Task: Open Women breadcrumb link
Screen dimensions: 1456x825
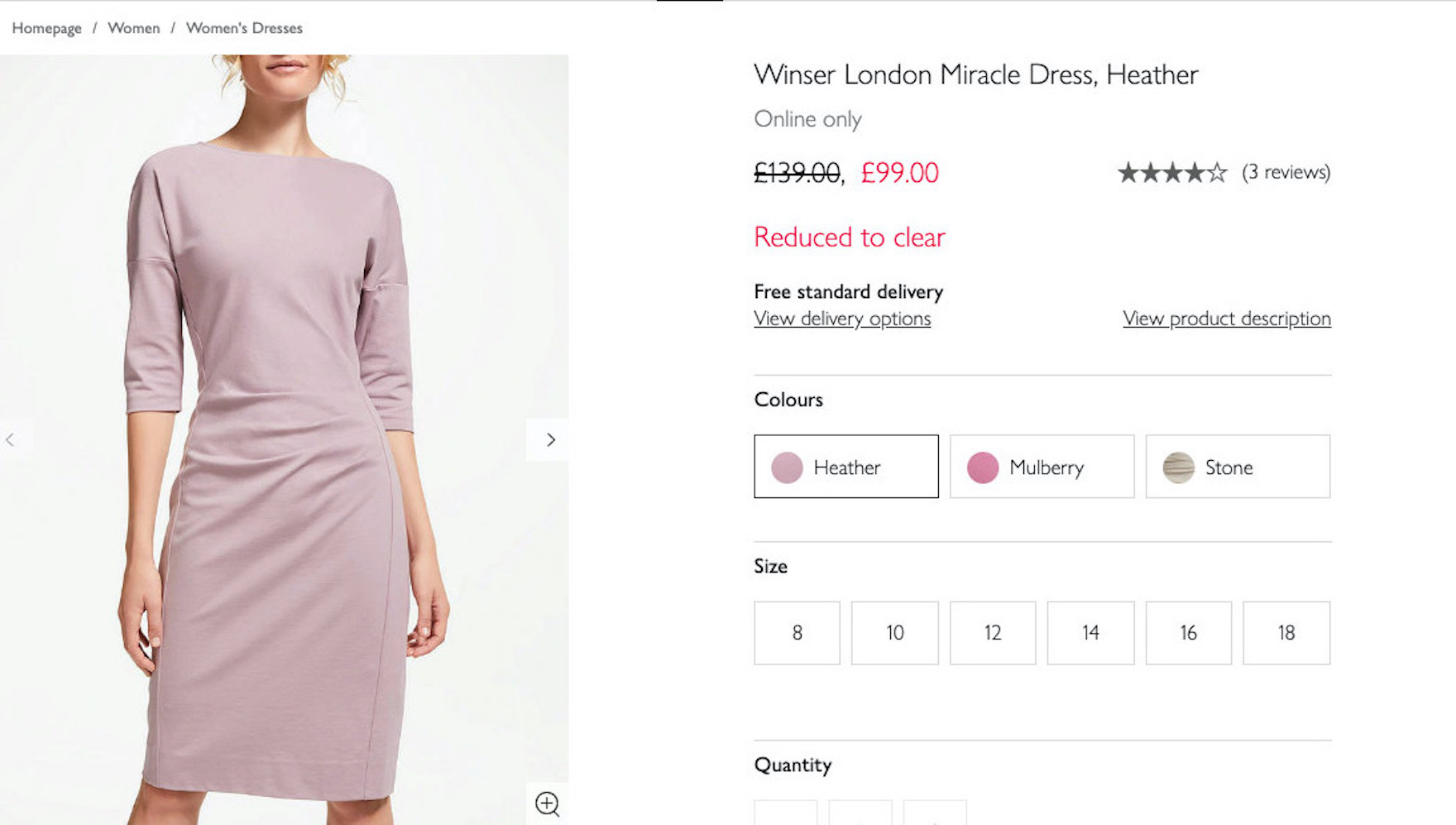Action: (x=134, y=28)
